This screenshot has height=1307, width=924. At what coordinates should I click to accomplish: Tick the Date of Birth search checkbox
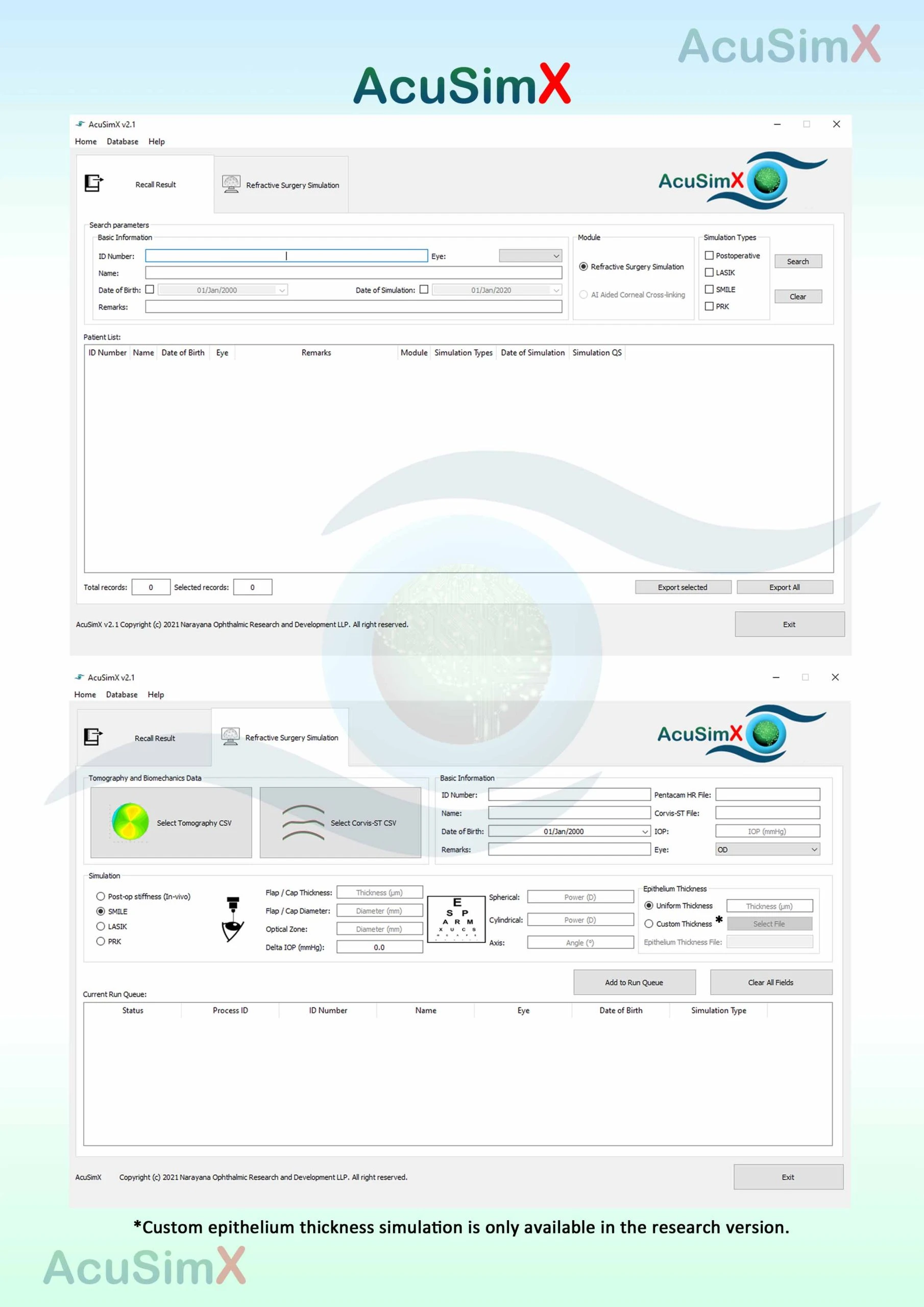(150, 289)
